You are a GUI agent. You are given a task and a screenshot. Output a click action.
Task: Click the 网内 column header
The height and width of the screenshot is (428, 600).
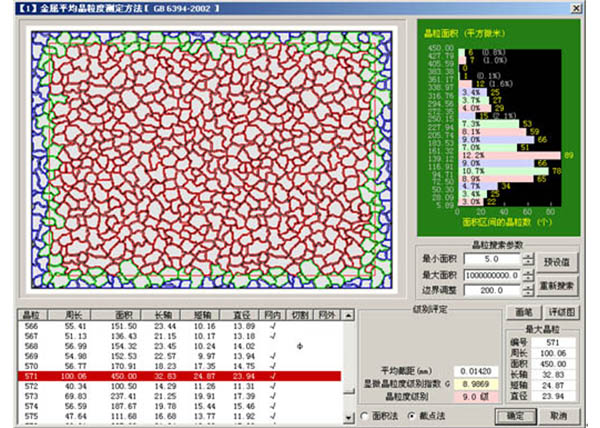pyautogui.click(x=273, y=315)
